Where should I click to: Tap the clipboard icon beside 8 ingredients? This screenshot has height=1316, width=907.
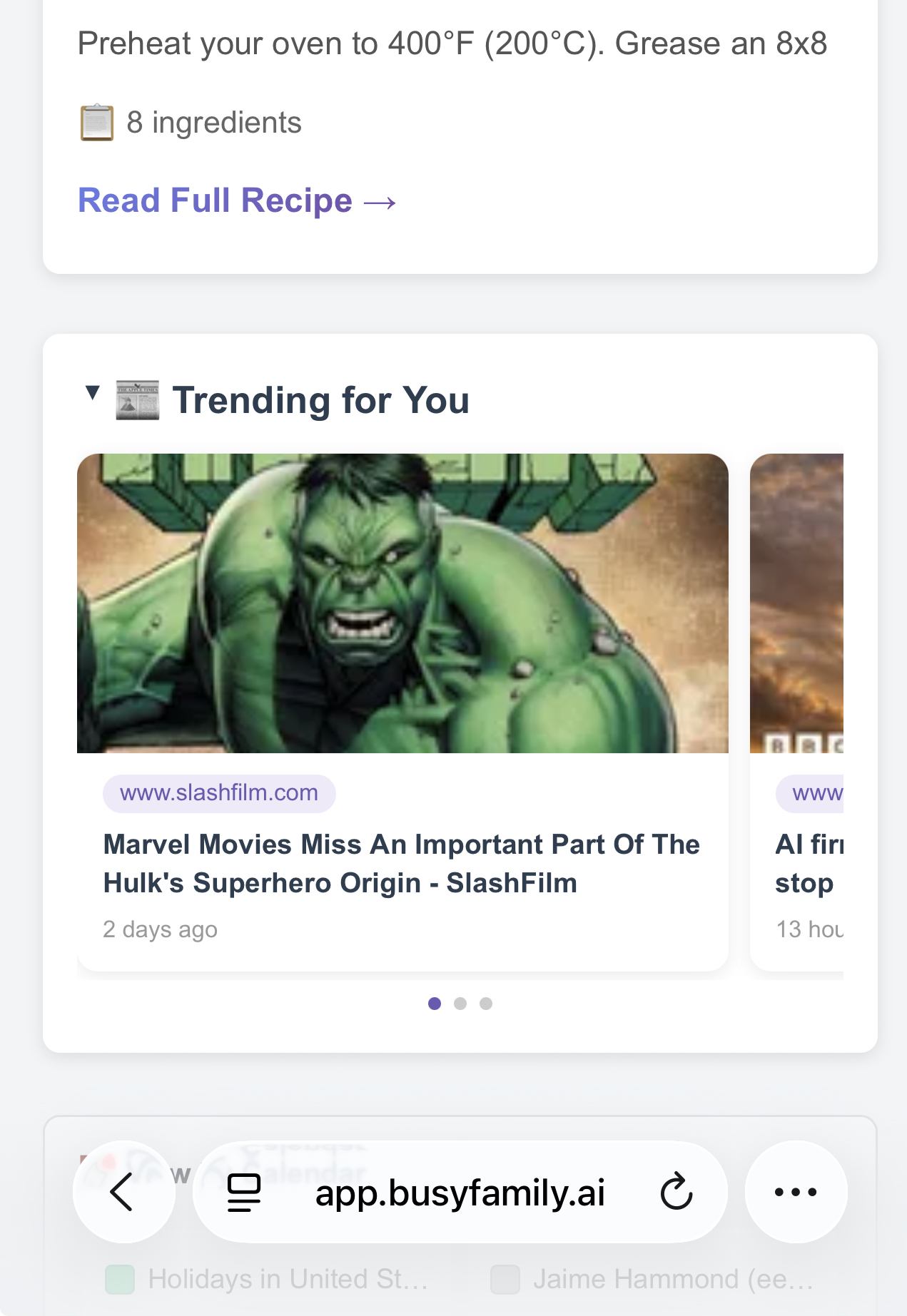click(96, 122)
